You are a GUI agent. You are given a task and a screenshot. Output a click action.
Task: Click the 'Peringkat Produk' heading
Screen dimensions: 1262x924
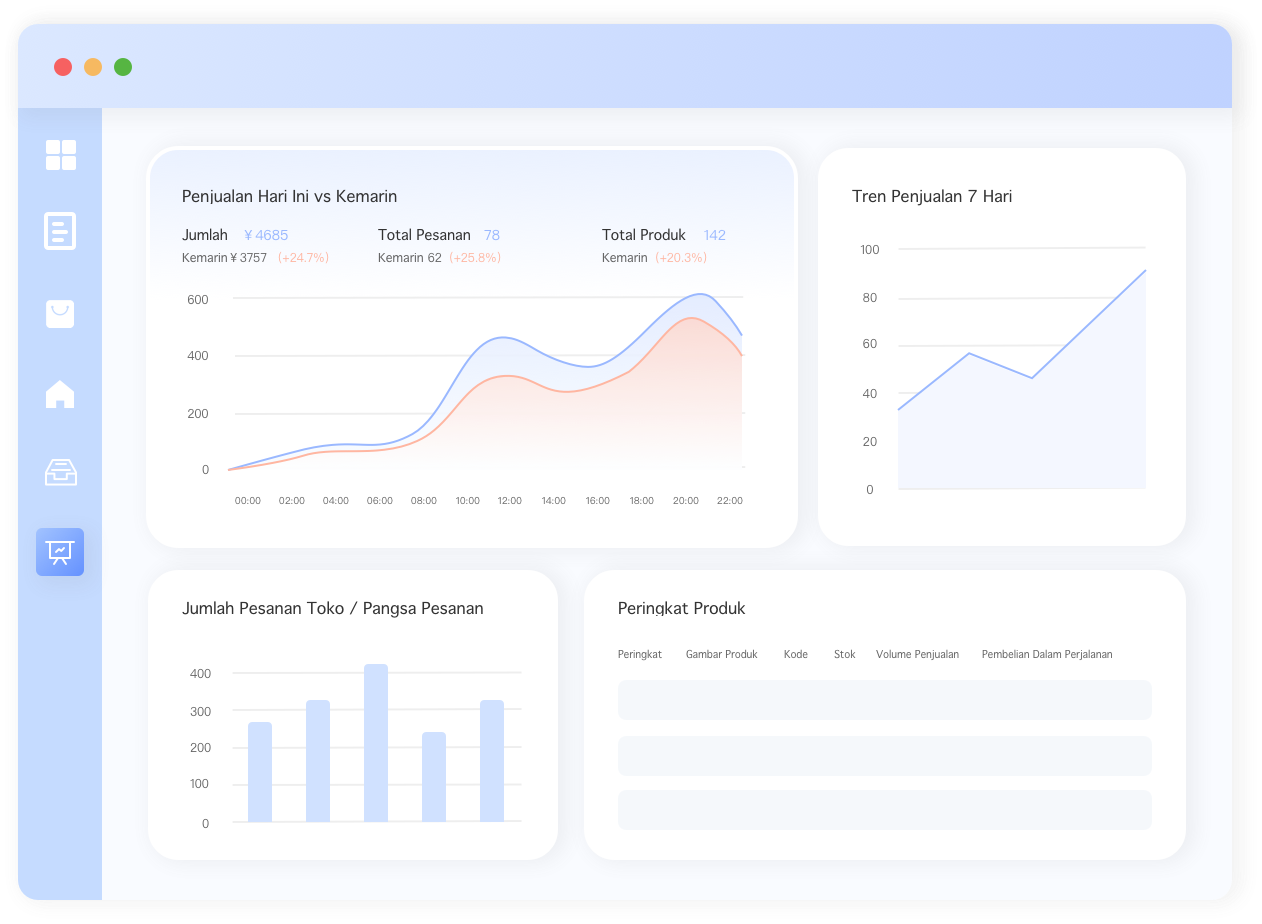click(682, 608)
